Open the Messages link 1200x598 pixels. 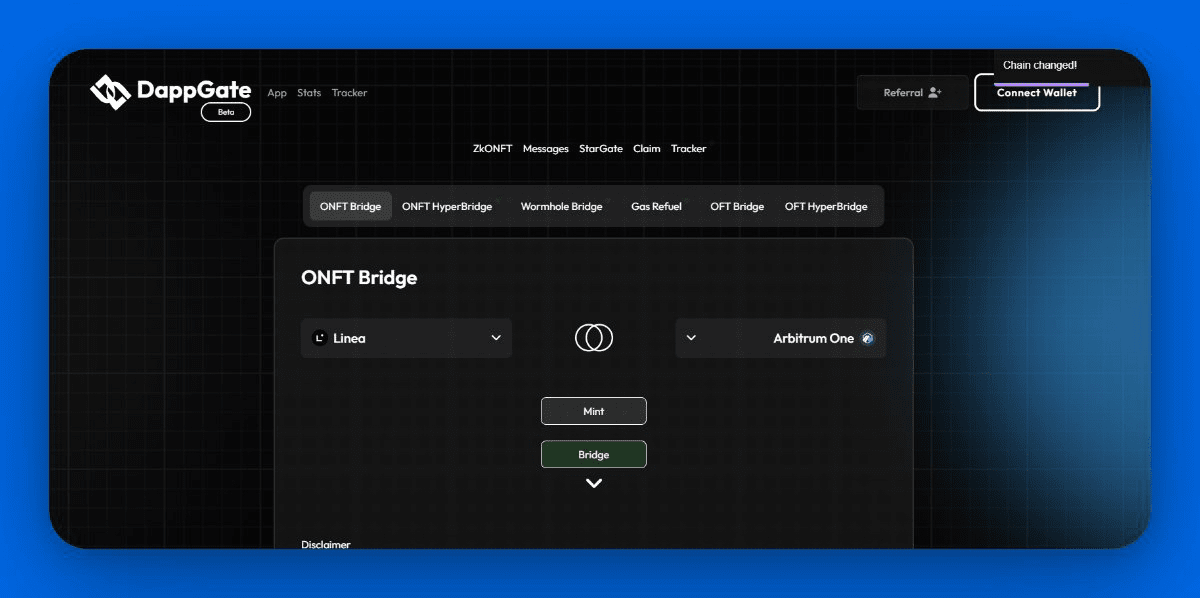coord(546,148)
